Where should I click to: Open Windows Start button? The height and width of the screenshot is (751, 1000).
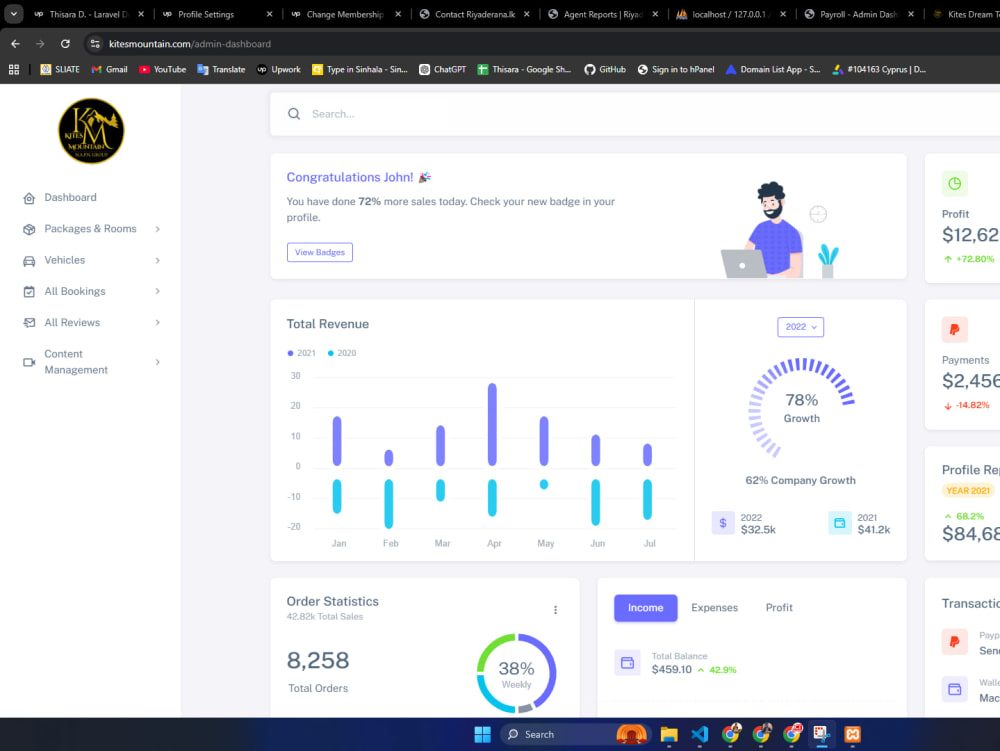482,734
